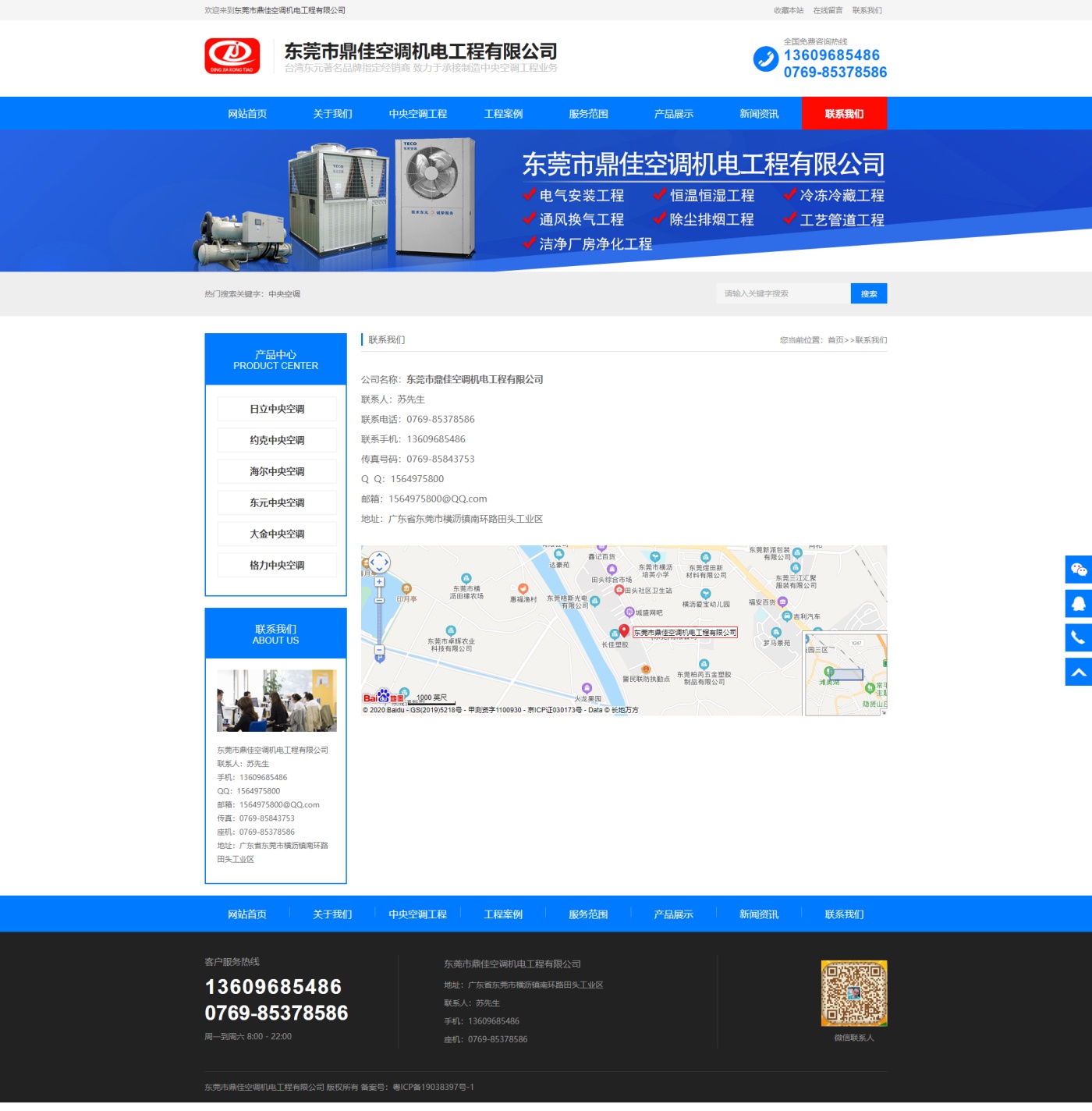This screenshot has height=1111, width=1092.
Task: Click hot keyword 中央空调 link
Action: pyautogui.click(x=284, y=294)
